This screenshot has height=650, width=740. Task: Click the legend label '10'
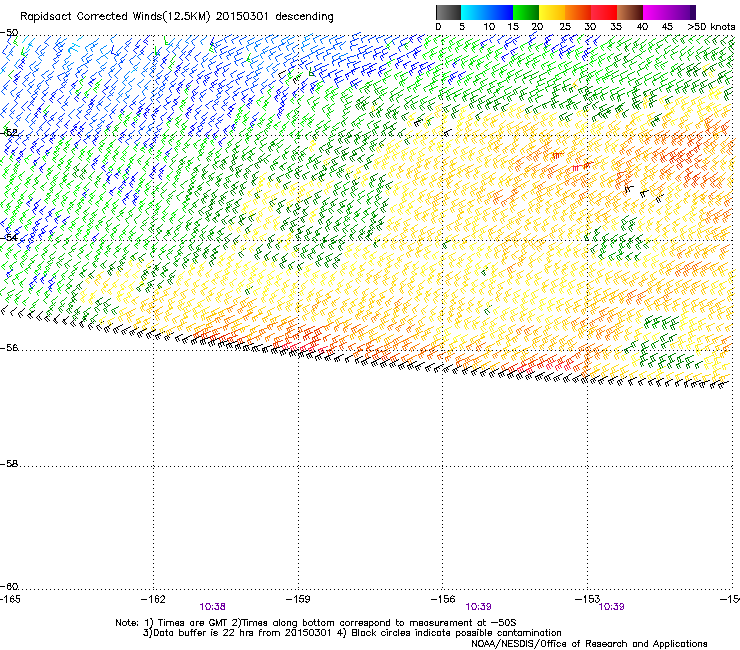(489, 27)
